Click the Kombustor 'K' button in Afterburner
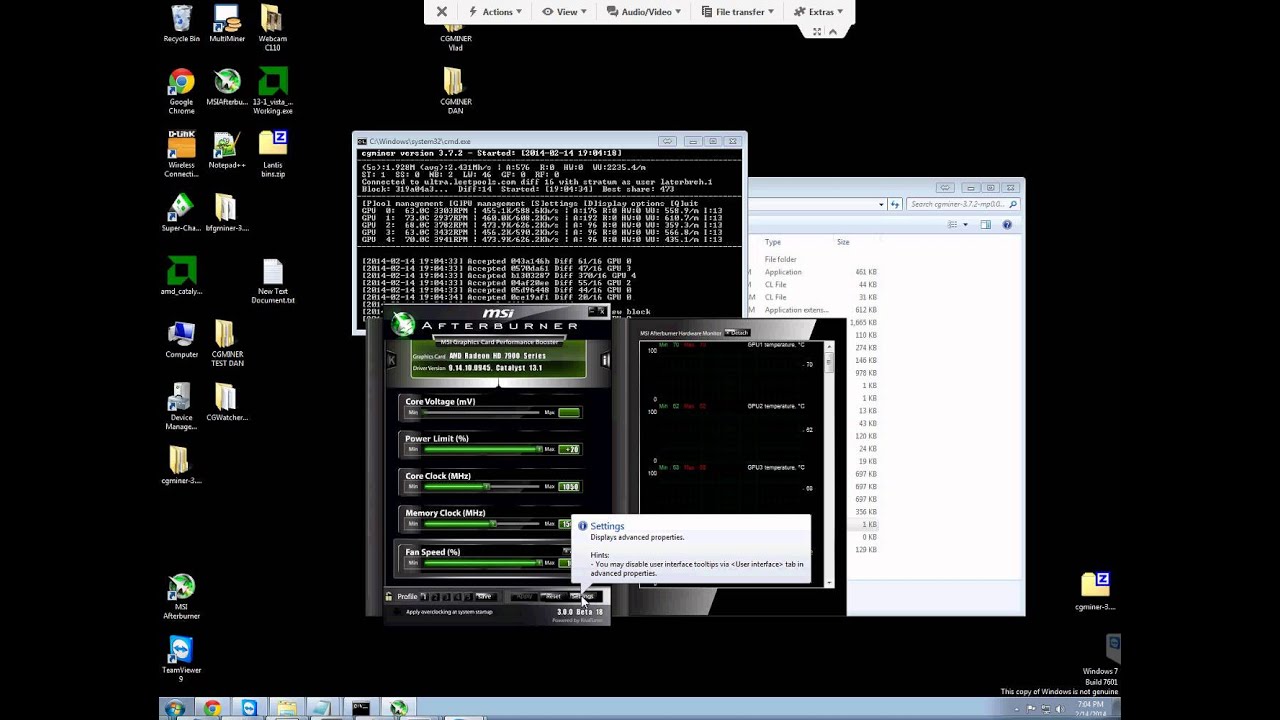1280x720 pixels. pyautogui.click(x=391, y=360)
